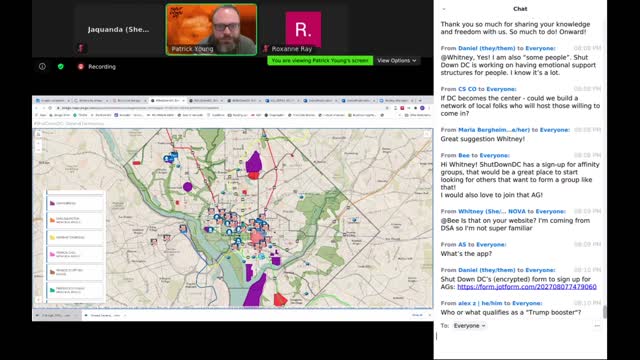Click the message 'What's the app?'

click(466, 254)
